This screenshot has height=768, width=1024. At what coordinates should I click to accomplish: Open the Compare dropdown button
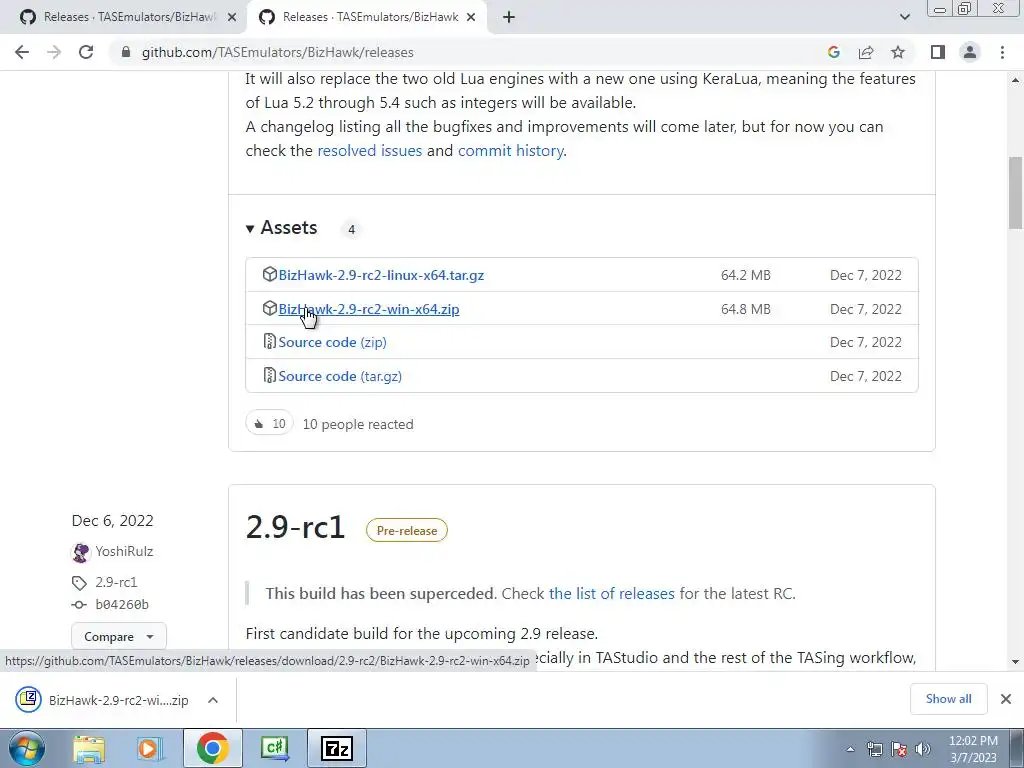(119, 637)
